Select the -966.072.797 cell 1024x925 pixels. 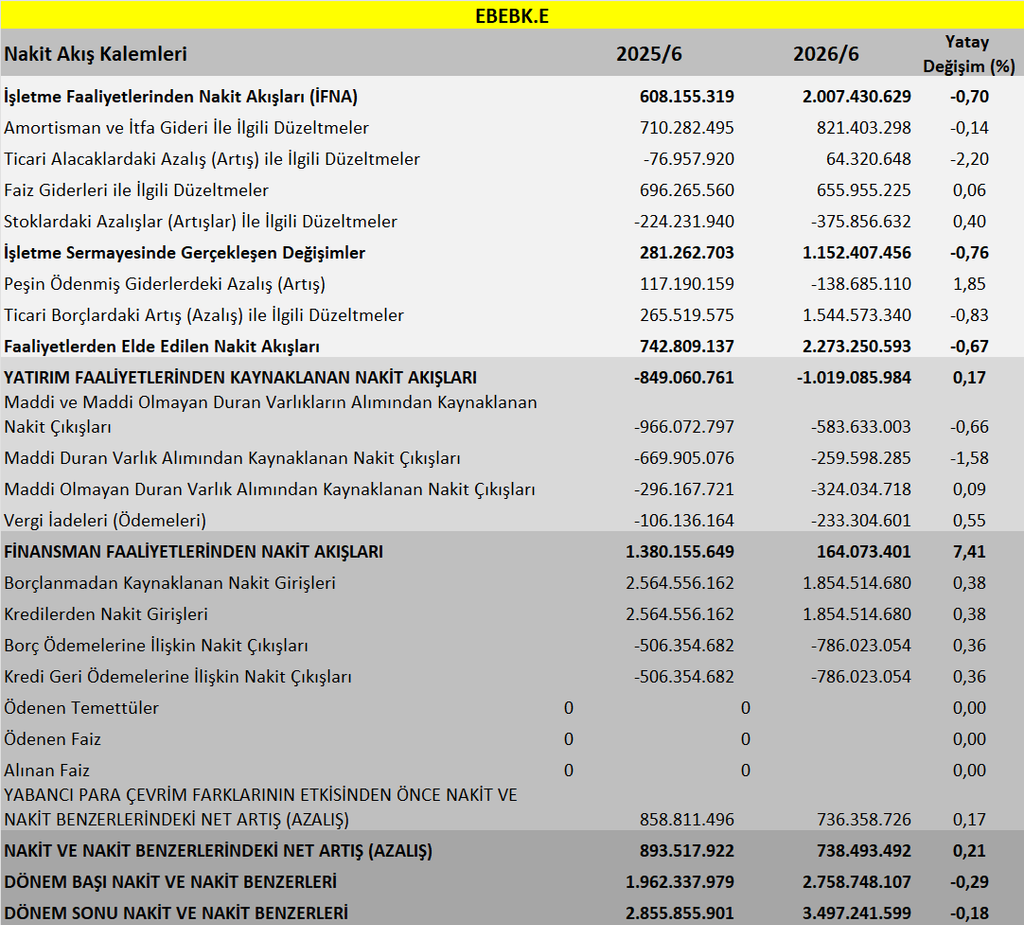684,427
